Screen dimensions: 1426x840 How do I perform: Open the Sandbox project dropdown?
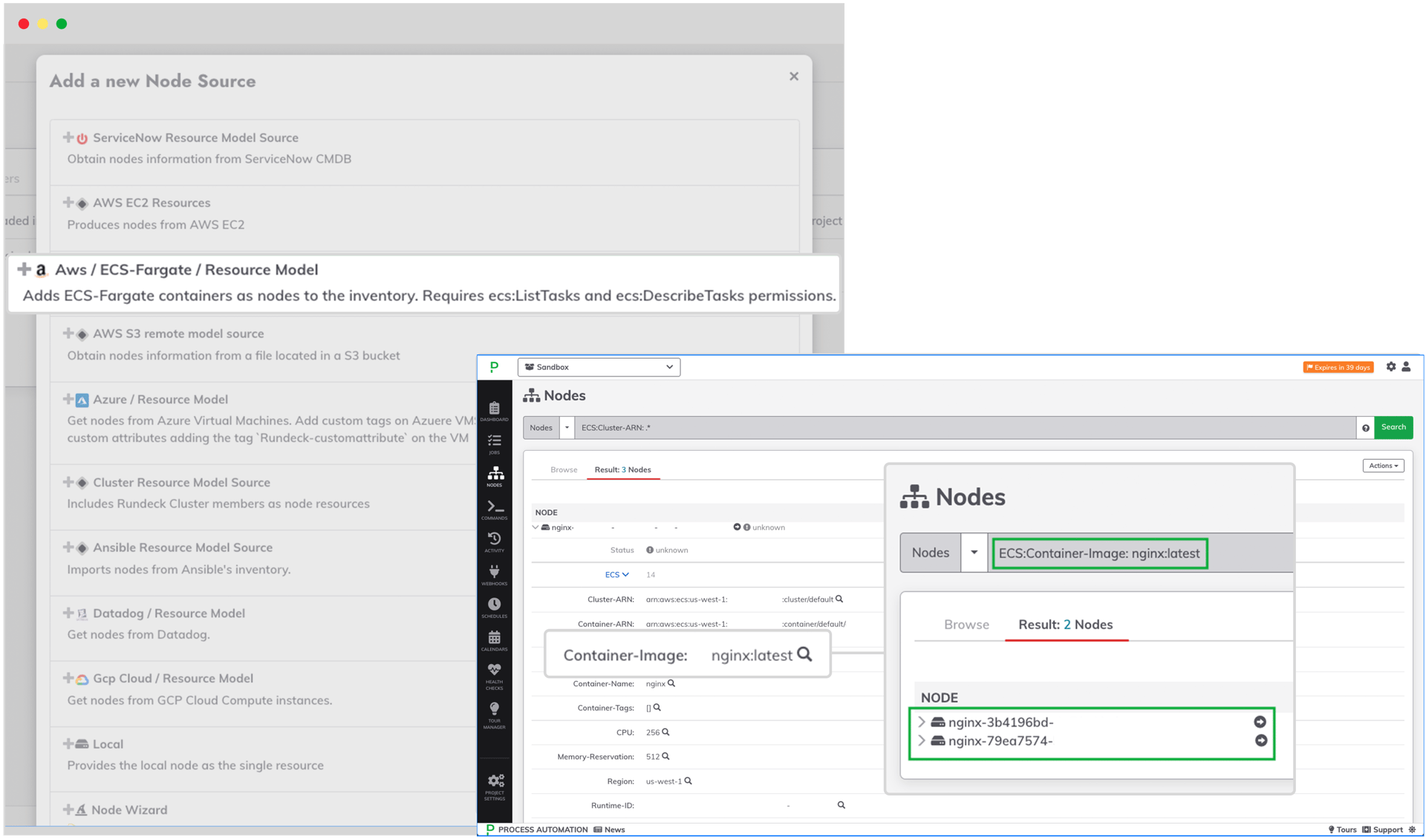(599, 367)
